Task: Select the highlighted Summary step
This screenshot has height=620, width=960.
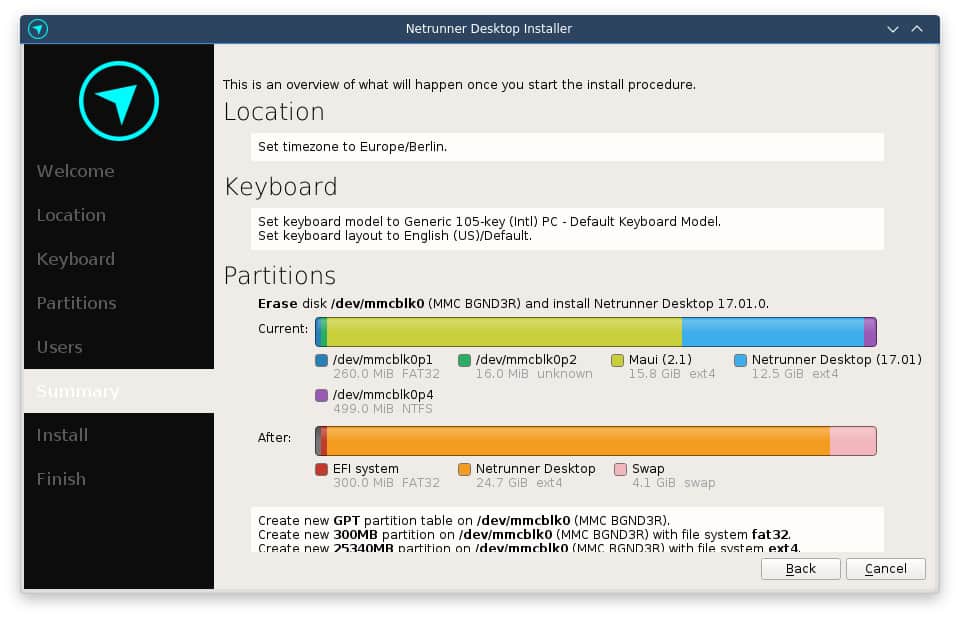Action: point(119,391)
